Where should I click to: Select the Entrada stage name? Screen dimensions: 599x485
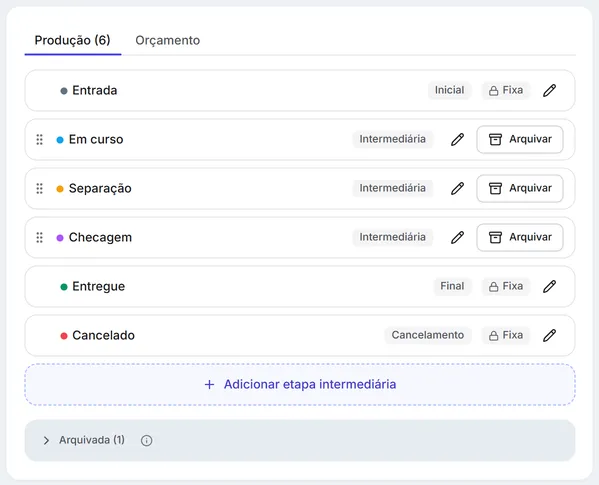point(95,91)
